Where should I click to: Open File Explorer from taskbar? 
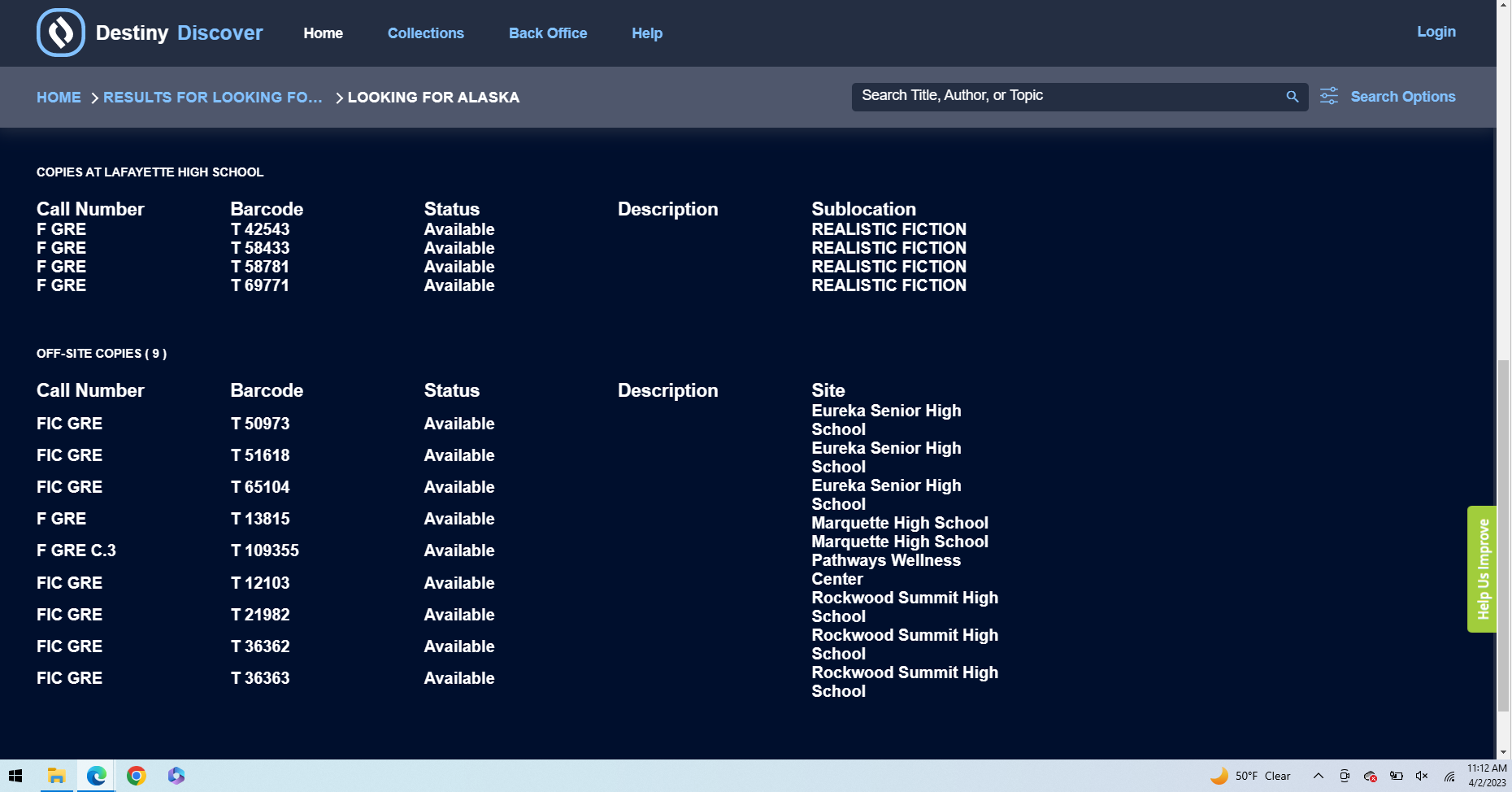pos(56,776)
